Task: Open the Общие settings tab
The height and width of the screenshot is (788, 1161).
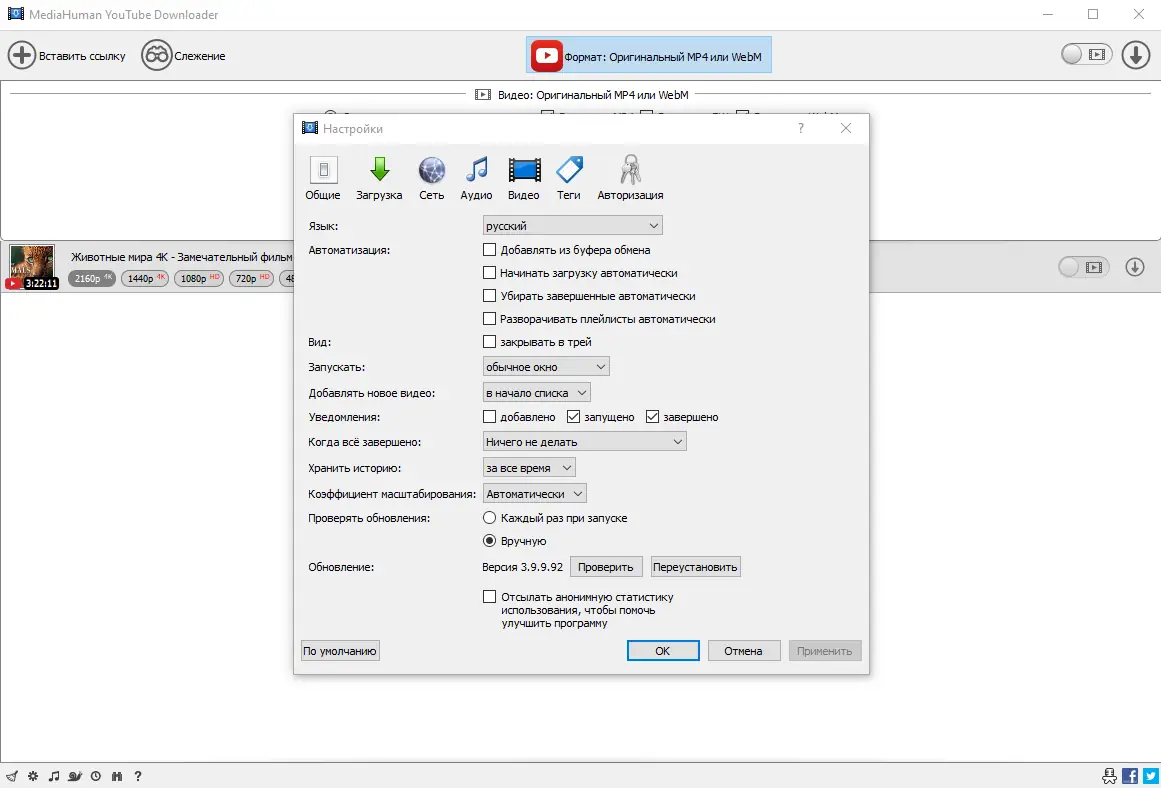Action: [323, 178]
